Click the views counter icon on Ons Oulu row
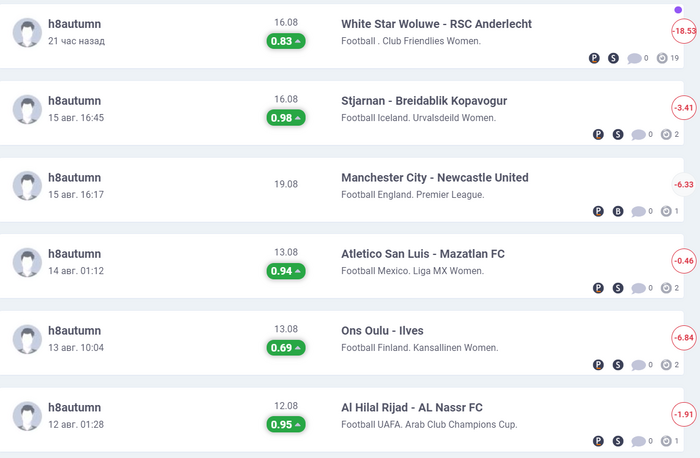Viewport: 700px width, 458px height. coord(665,365)
